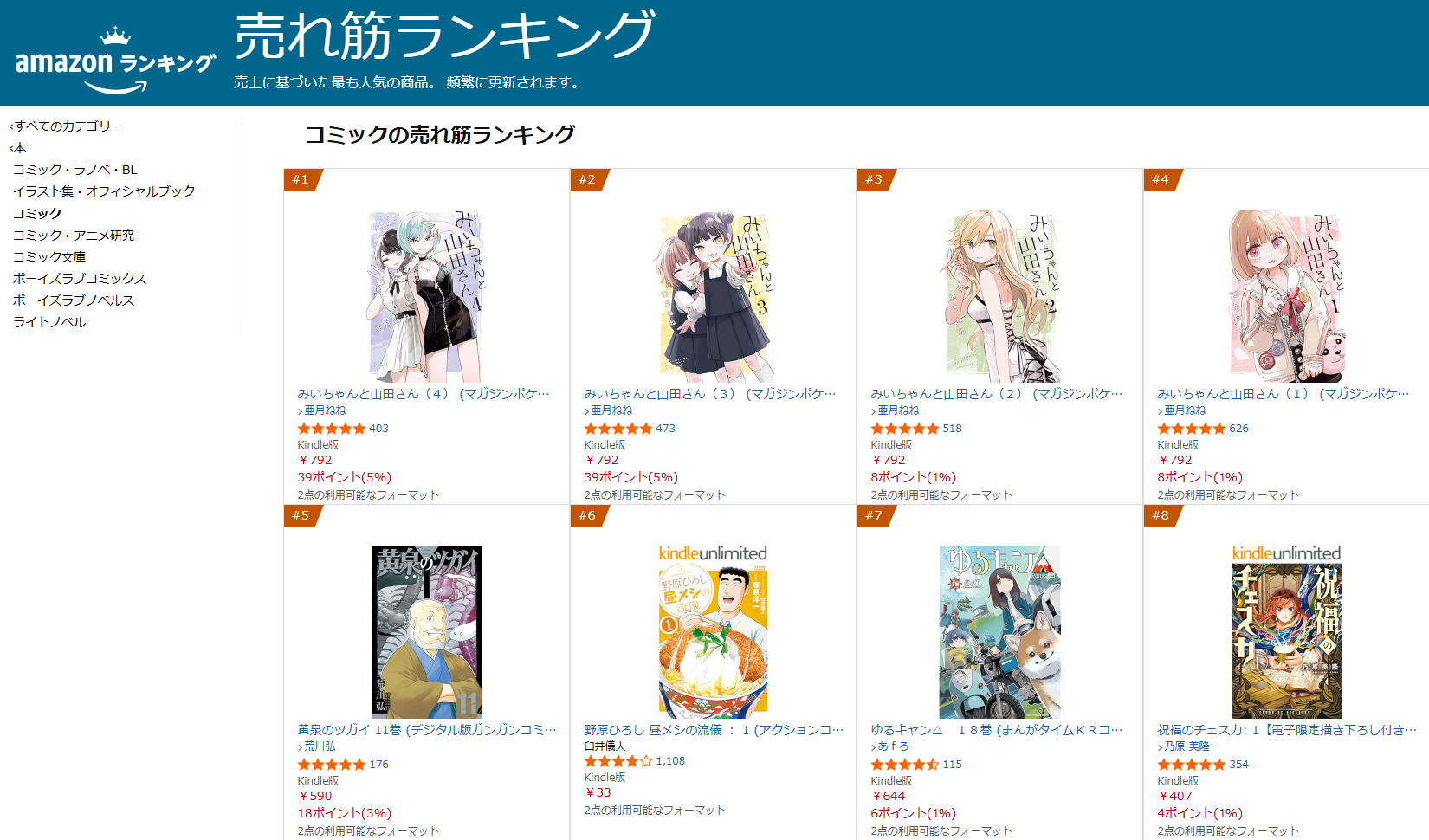Click the star rating with 176 reviews
The width and height of the screenshot is (1429, 840).
(x=331, y=765)
